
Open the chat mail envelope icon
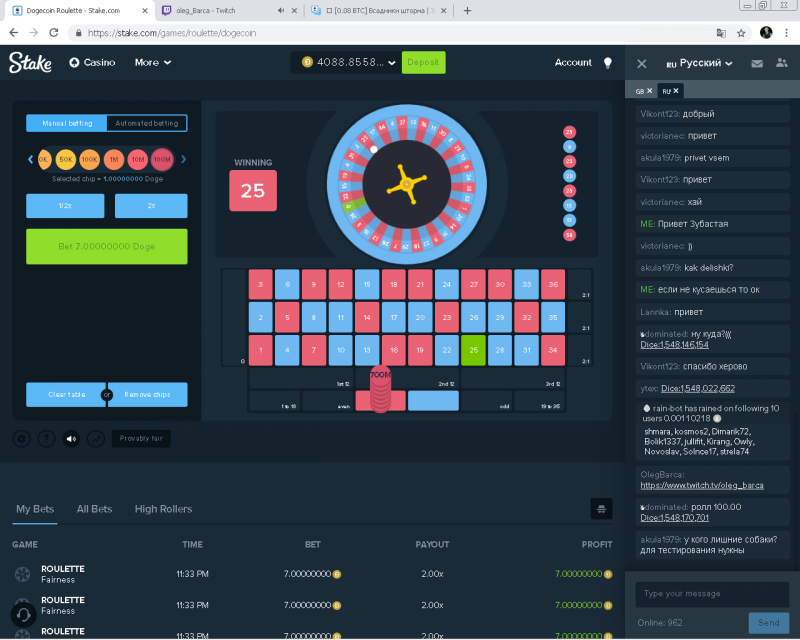pos(757,63)
